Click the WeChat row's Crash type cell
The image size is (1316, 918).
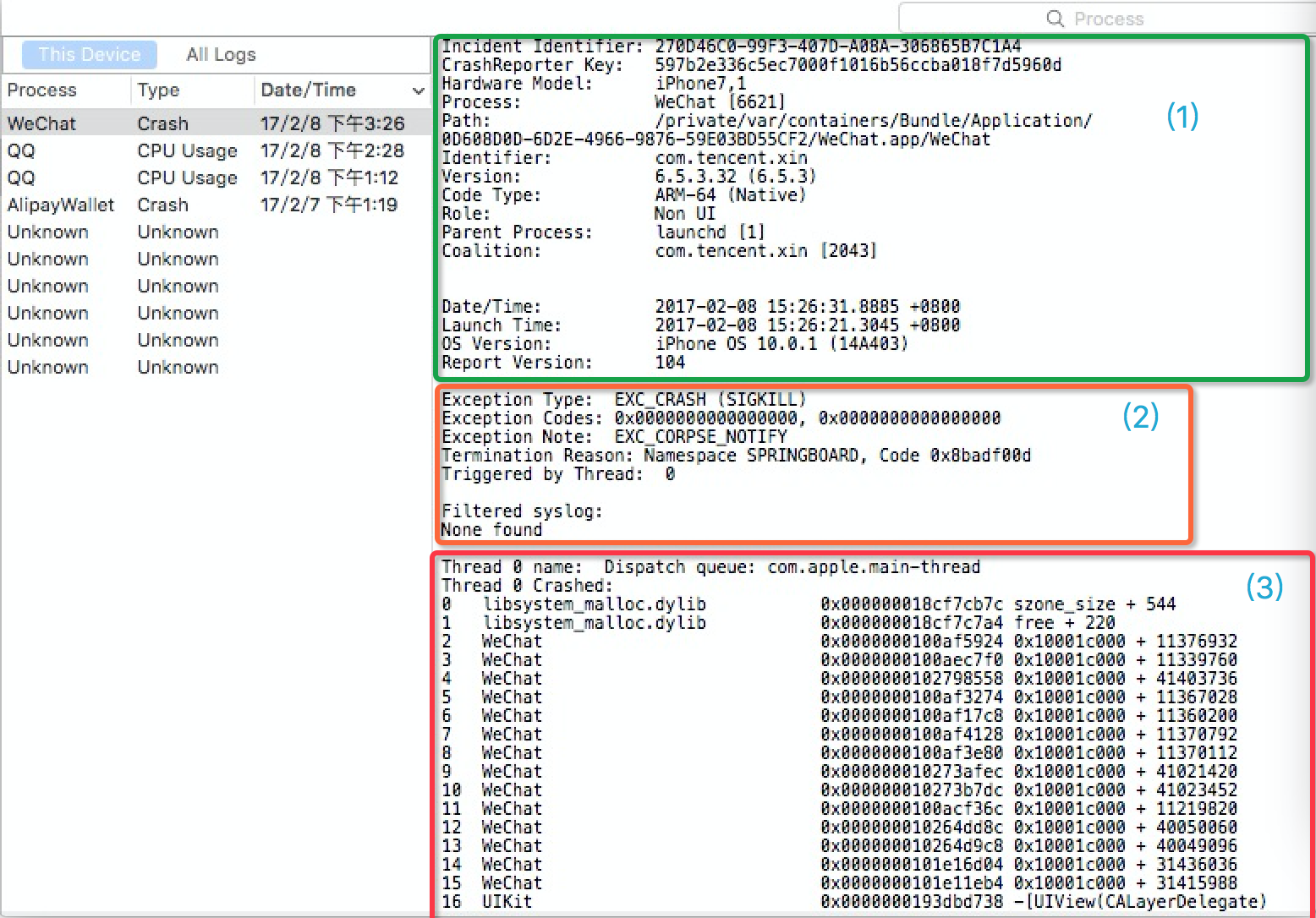pos(163,123)
